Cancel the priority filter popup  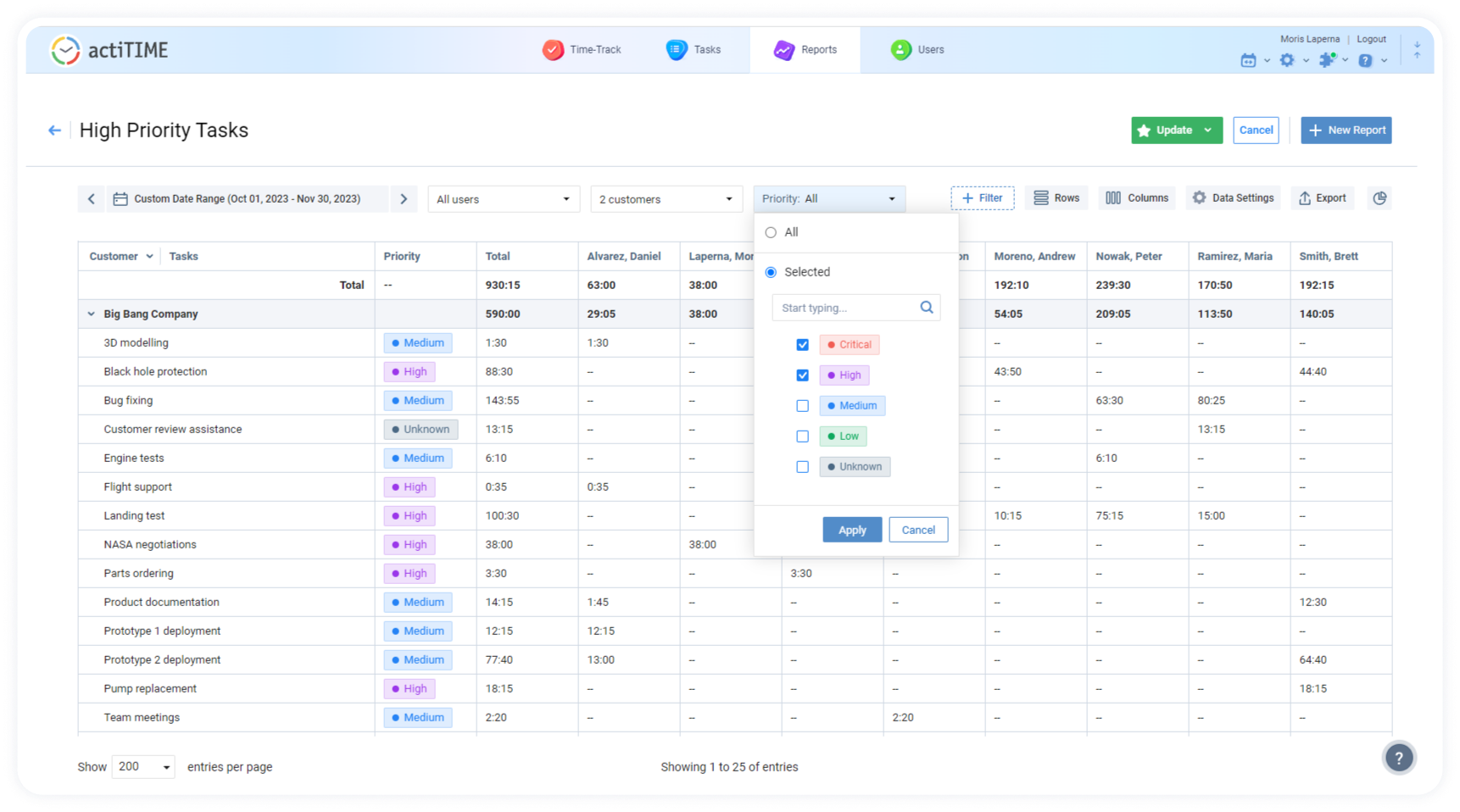[918, 530]
